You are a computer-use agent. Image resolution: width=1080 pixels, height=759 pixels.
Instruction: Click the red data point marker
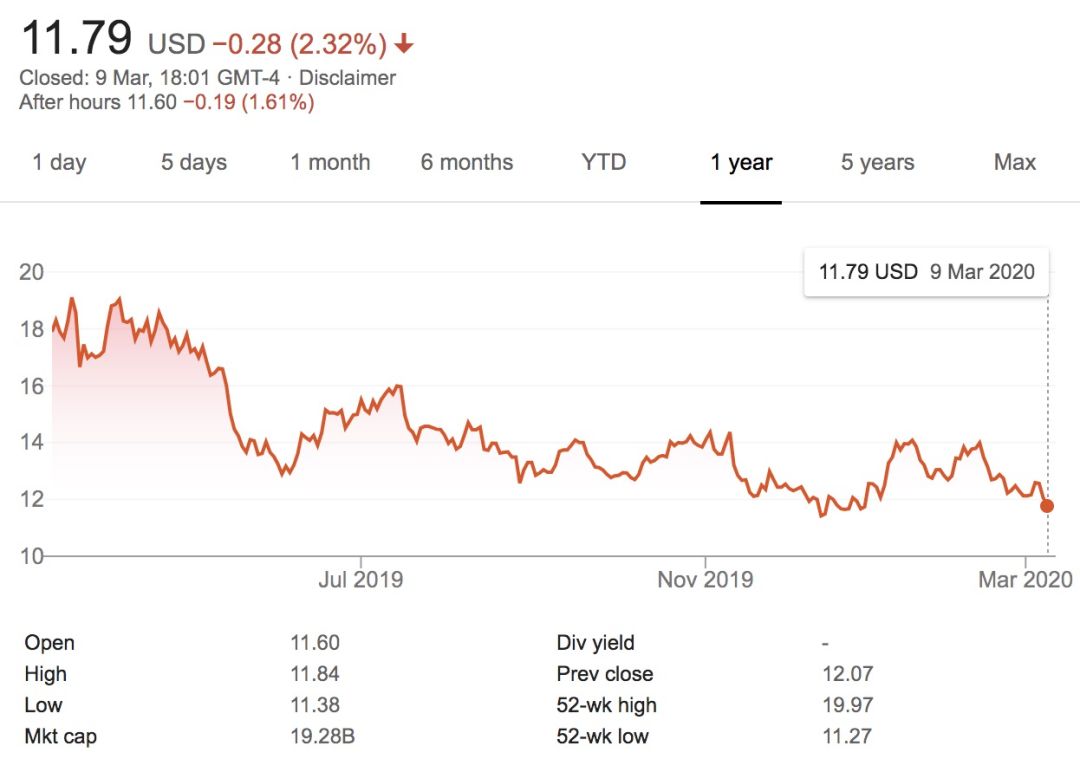point(1047,506)
